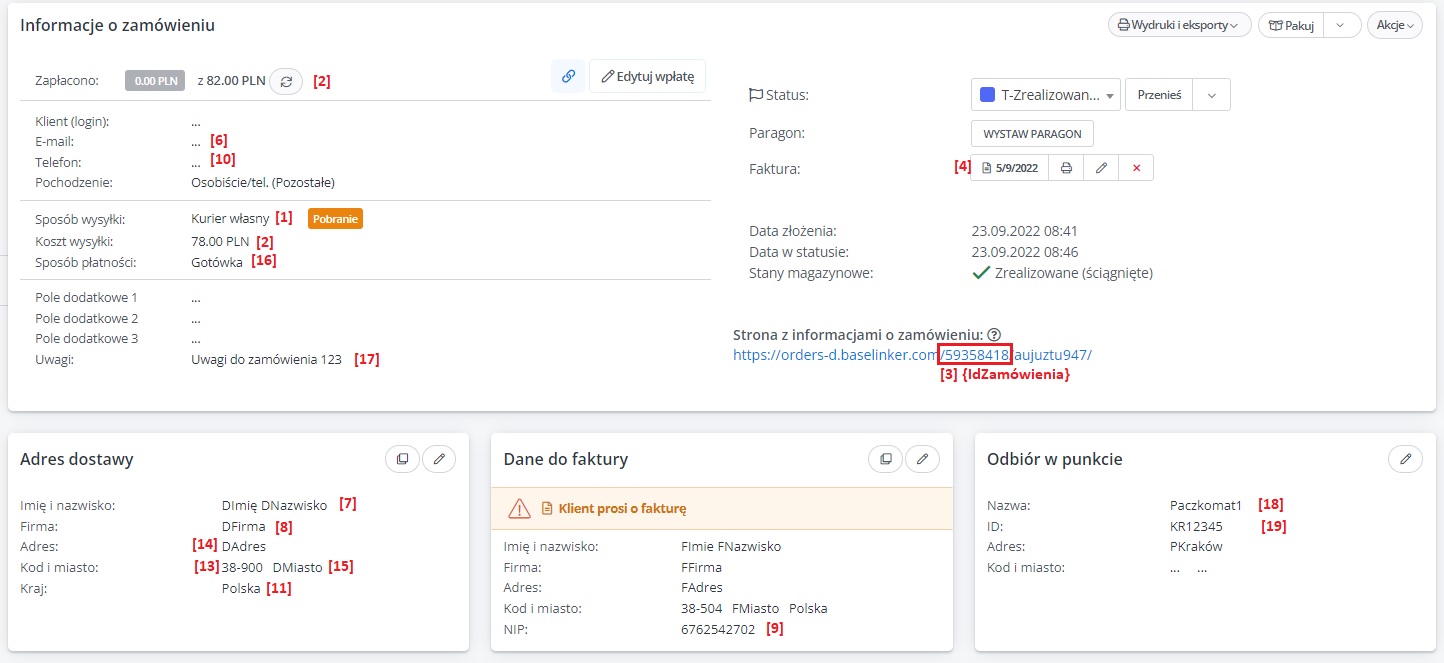The width and height of the screenshot is (1444, 663).
Task: Edit the Odbiór w punkcie section
Action: (1406, 459)
